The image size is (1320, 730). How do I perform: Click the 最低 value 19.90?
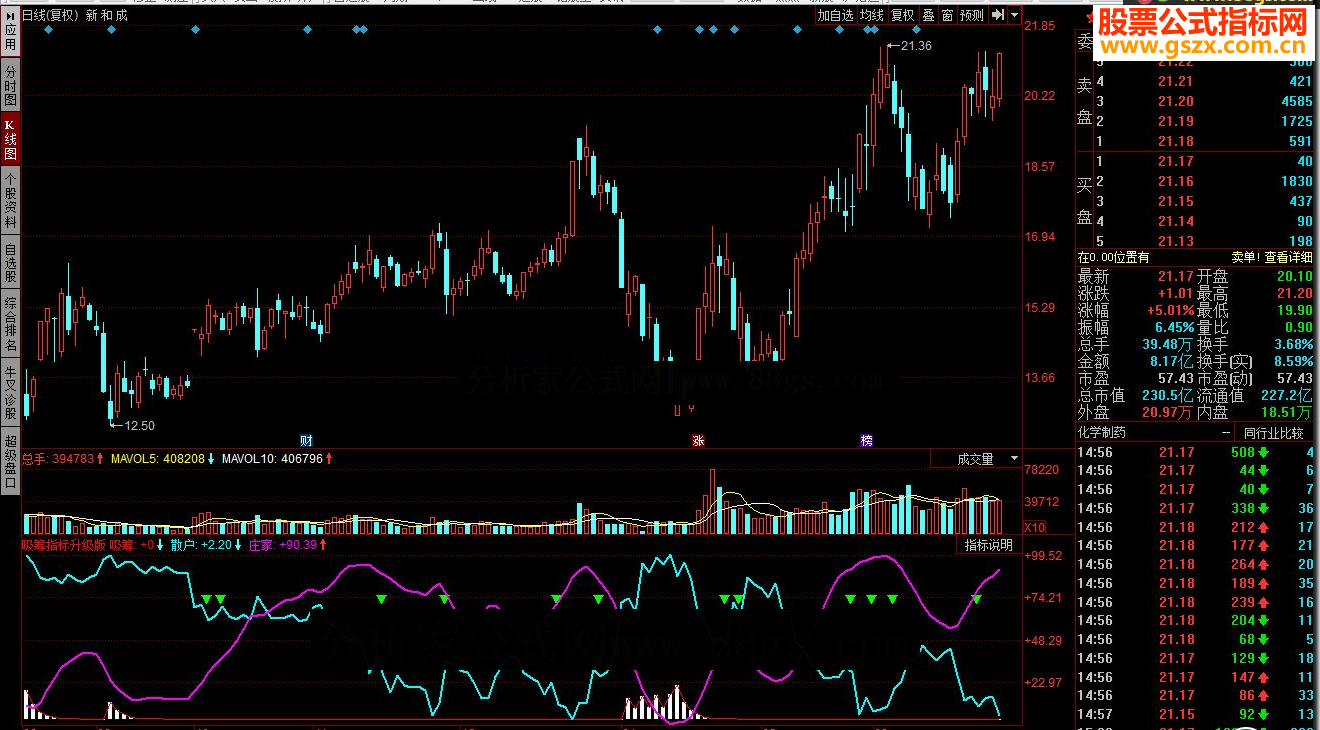click(1295, 310)
